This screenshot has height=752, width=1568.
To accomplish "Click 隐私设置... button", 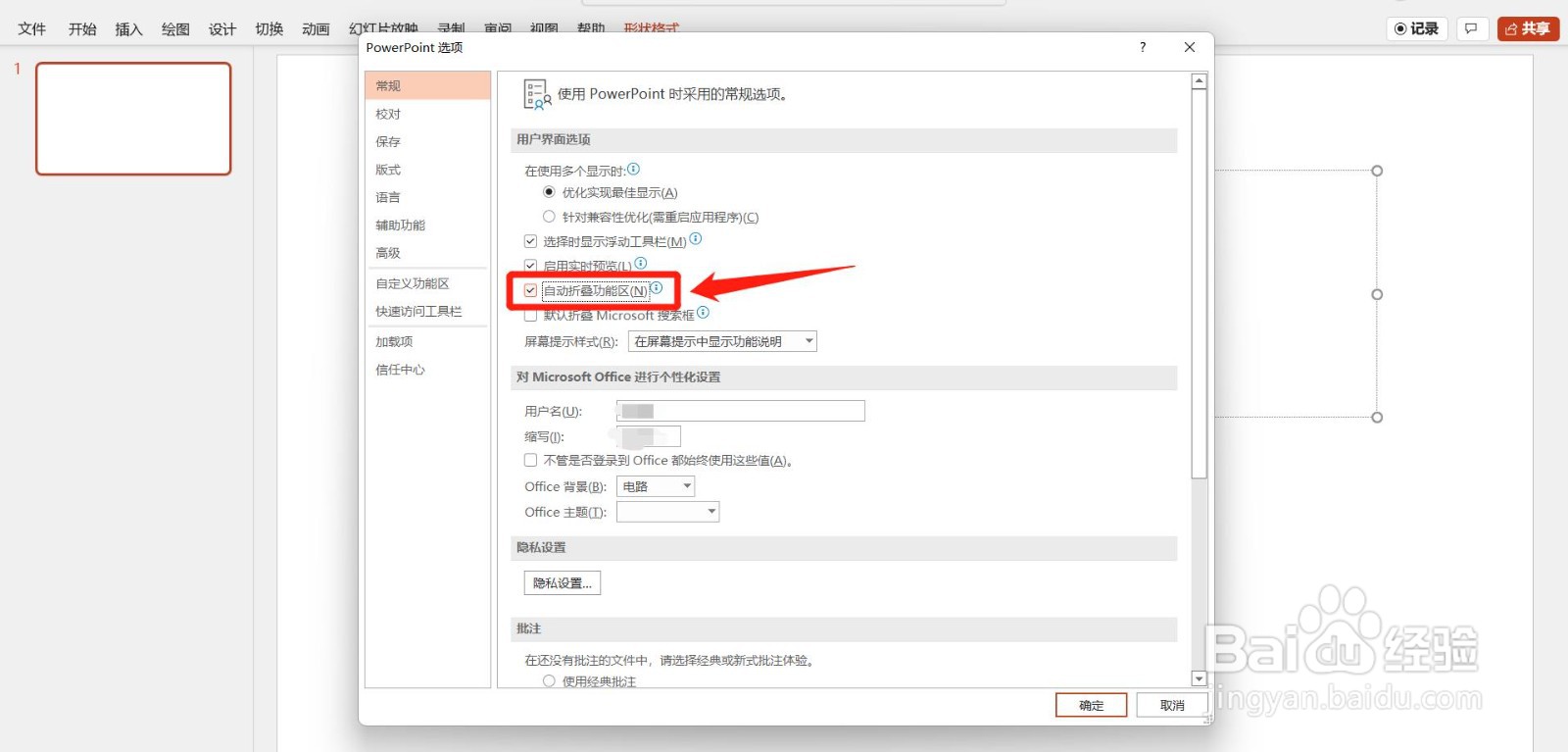I will coord(563,582).
